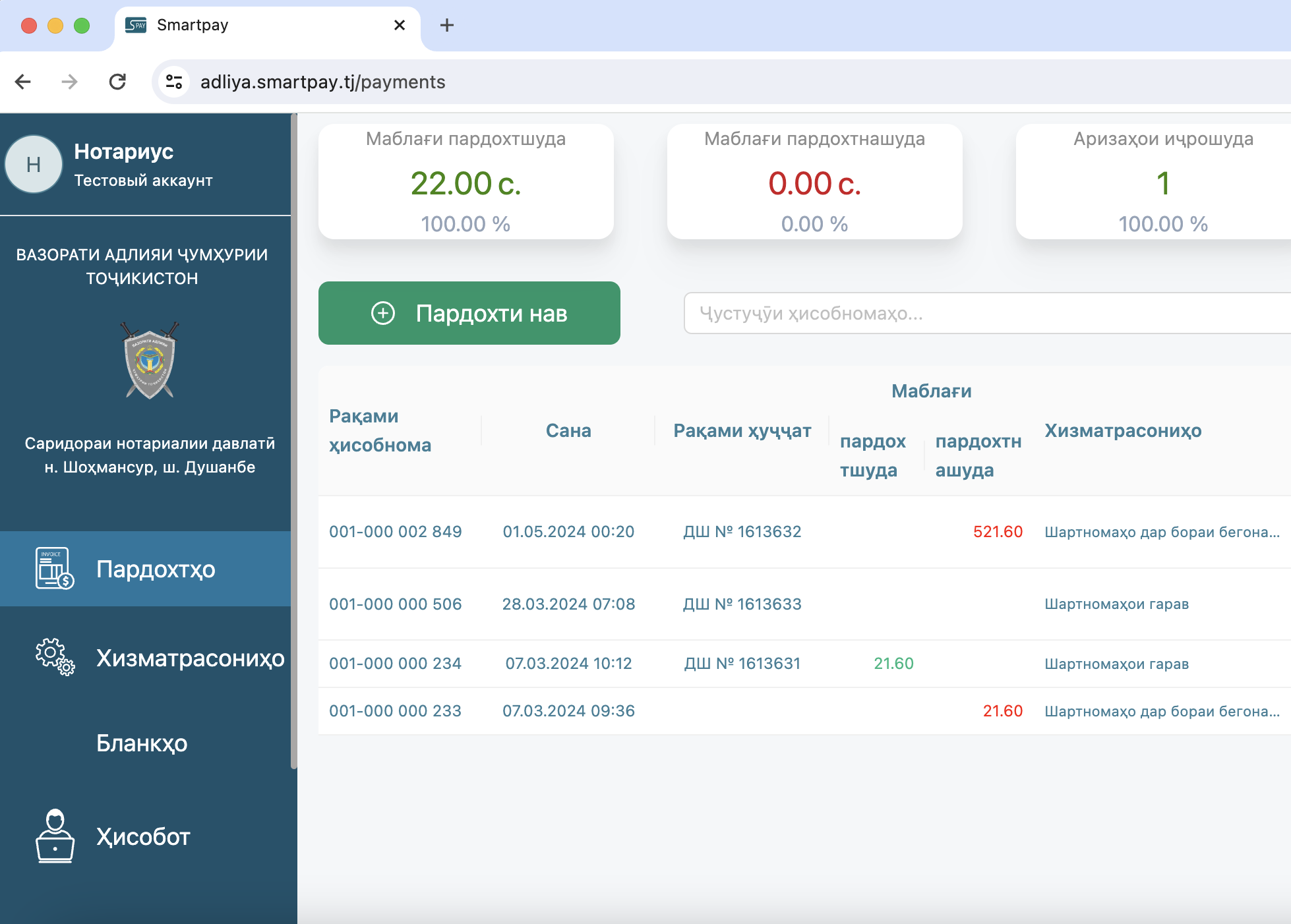Click the browser back arrow
Image resolution: width=1291 pixels, height=924 pixels.
[x=23, y=82]
